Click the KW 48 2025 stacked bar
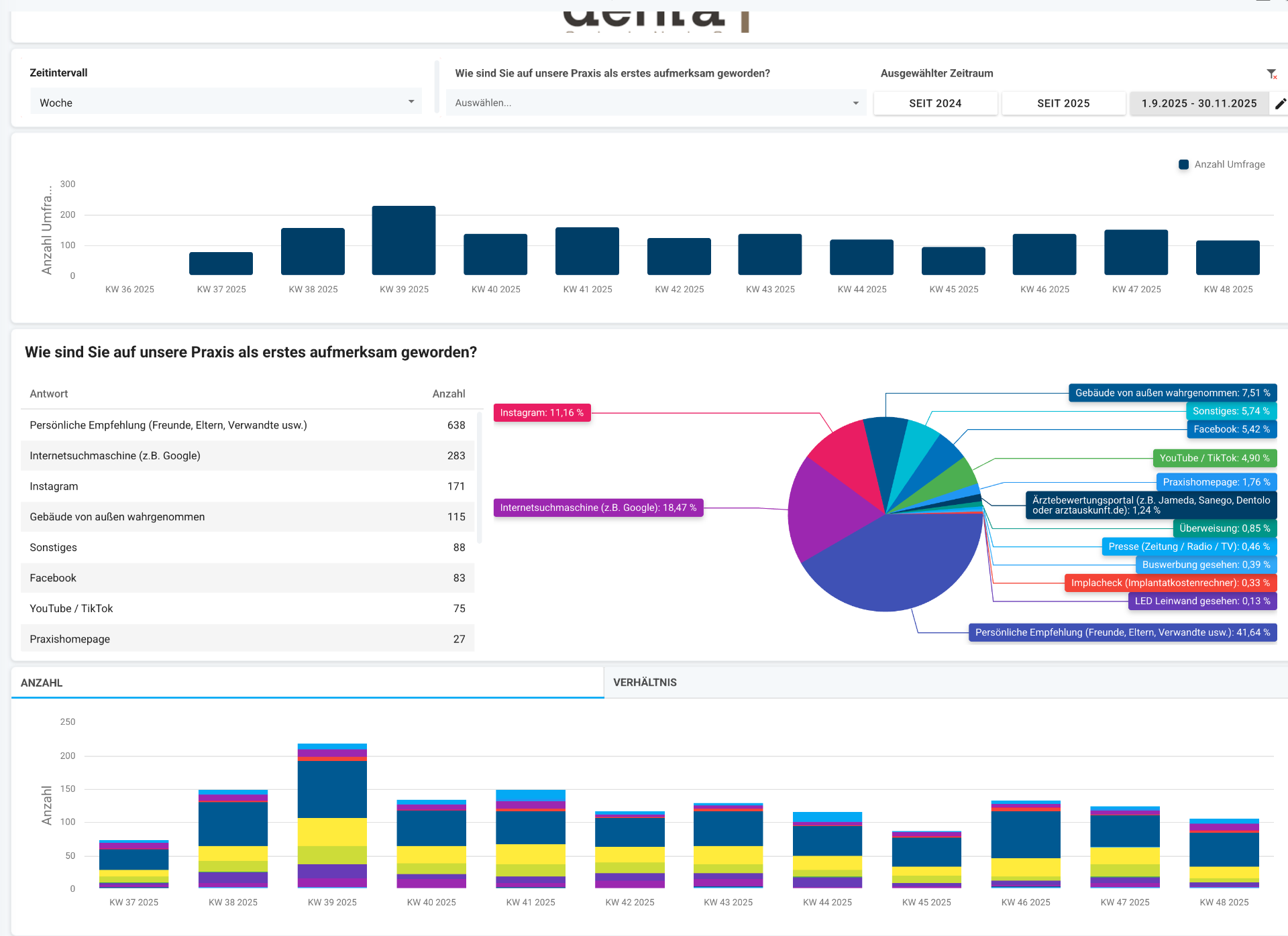Screen dimensions: 1288x936 (1224, 854)
